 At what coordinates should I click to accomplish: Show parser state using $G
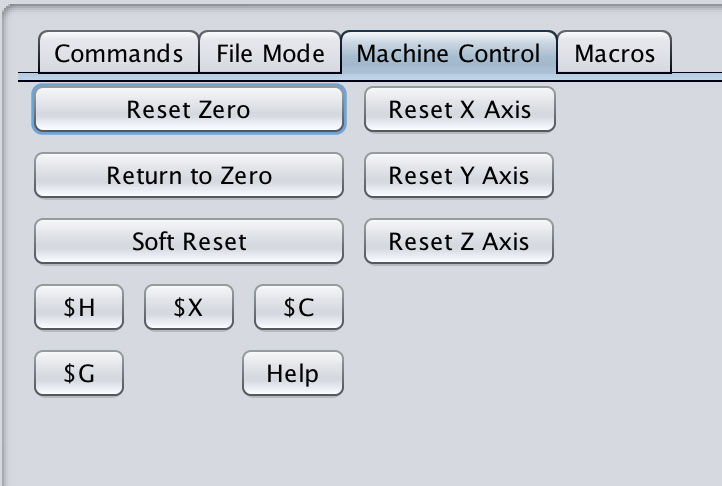click(79, 374)
